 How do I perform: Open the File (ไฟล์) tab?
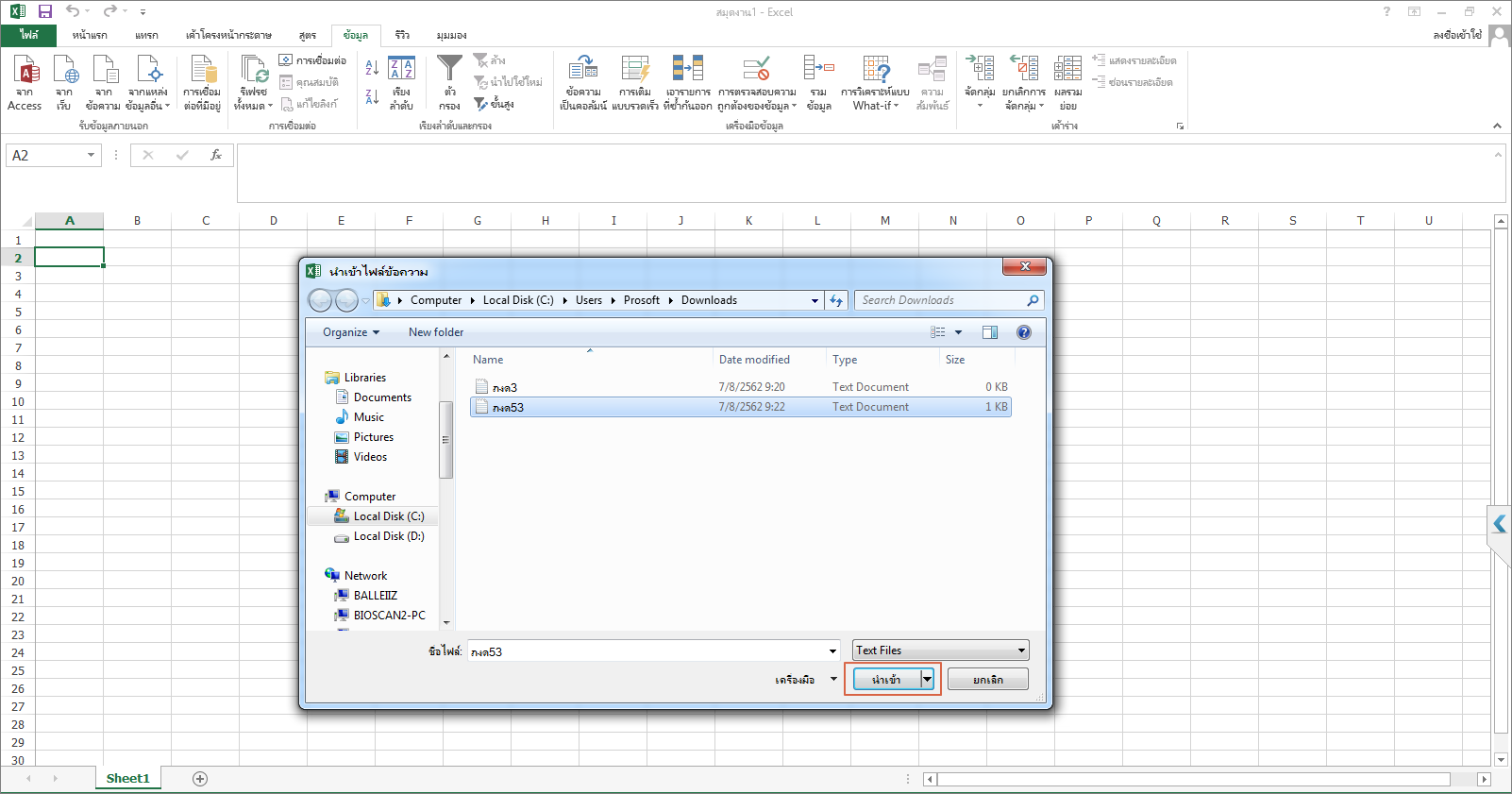[29, 35]
